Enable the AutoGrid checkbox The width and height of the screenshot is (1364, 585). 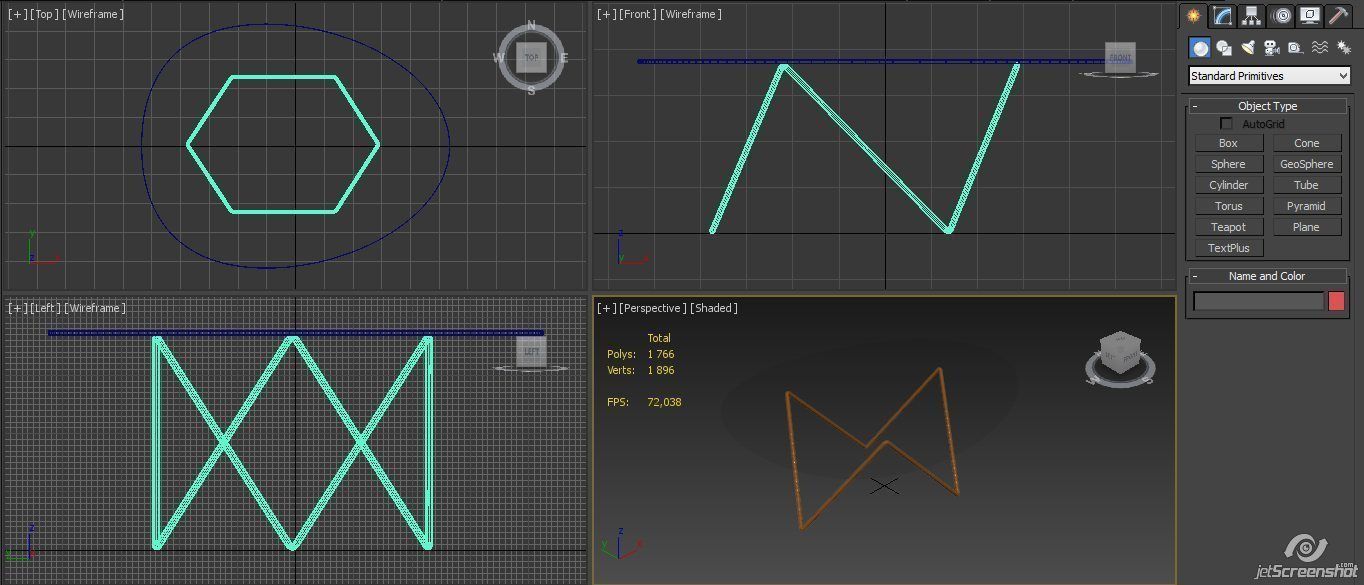pyautogui.click(x=1226, y=124)
